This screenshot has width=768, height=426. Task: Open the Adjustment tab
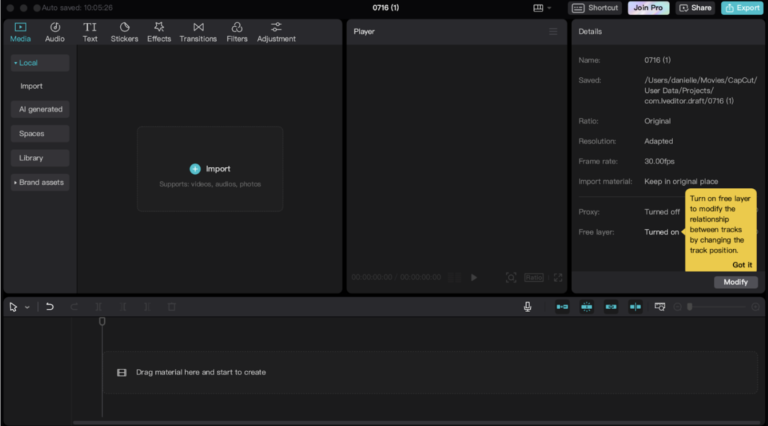pyautogui.click(x=276, y=32)
